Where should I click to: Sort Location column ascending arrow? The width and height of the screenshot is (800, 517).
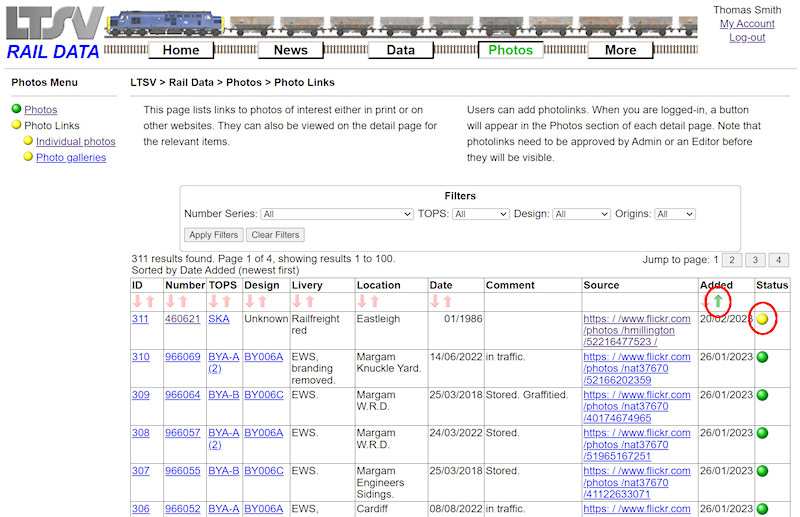click(x=374, y=301)
